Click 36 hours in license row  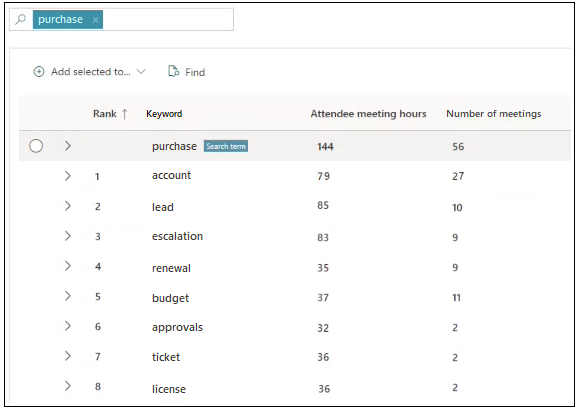(324, 389)
